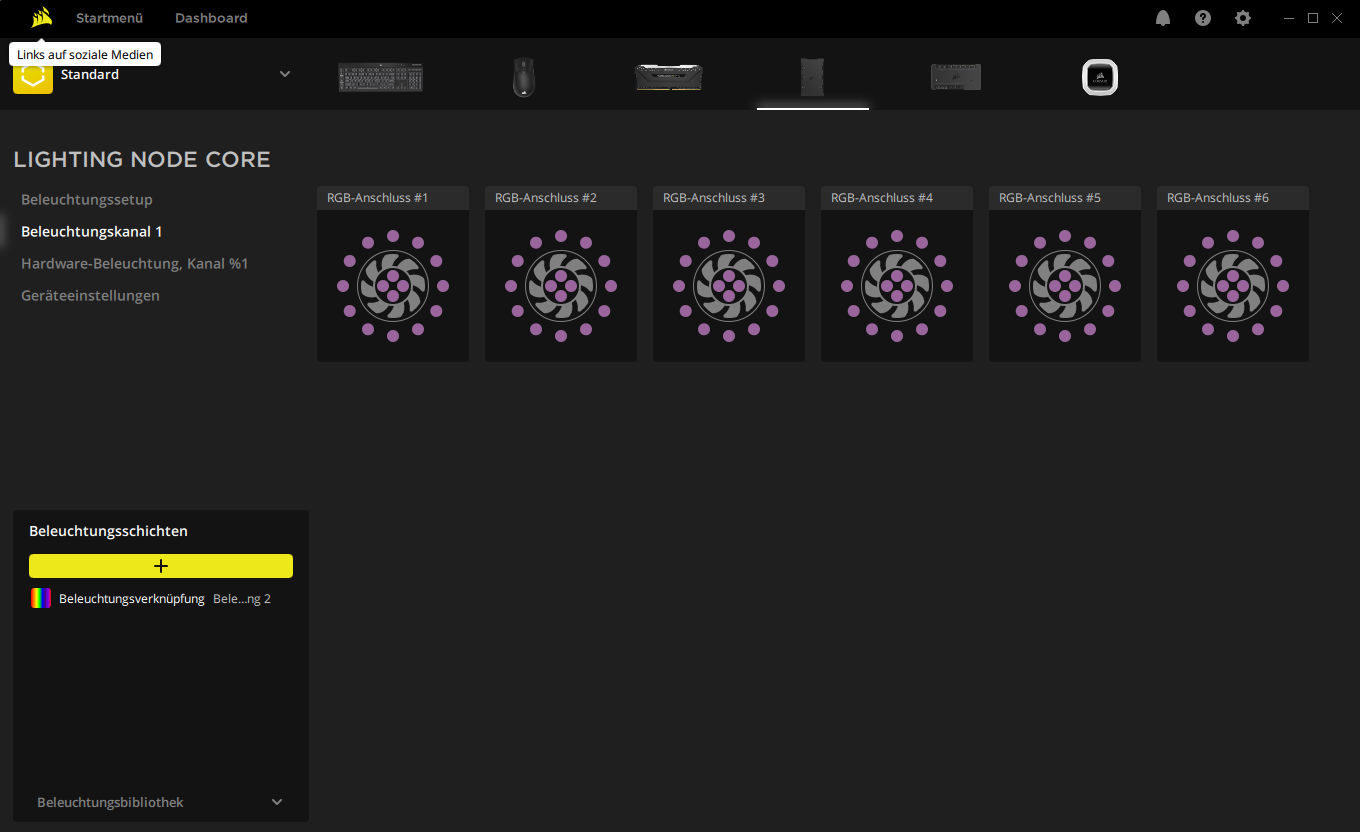Open Geräteeinstellungen in the sidebar
The image size is (1360, 832).
click(x=90, y=296)
